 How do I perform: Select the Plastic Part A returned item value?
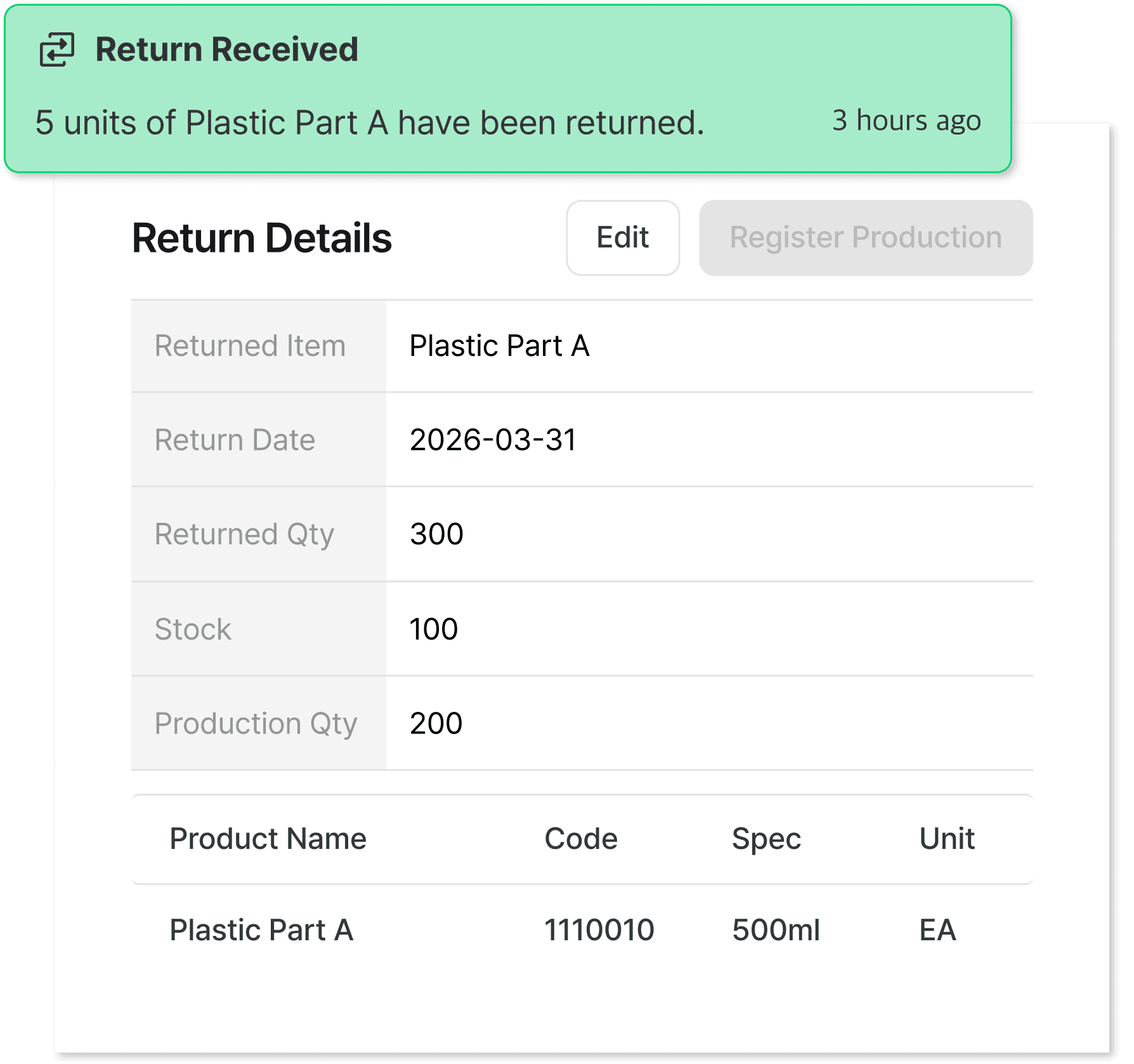click(x=499, y=346)
